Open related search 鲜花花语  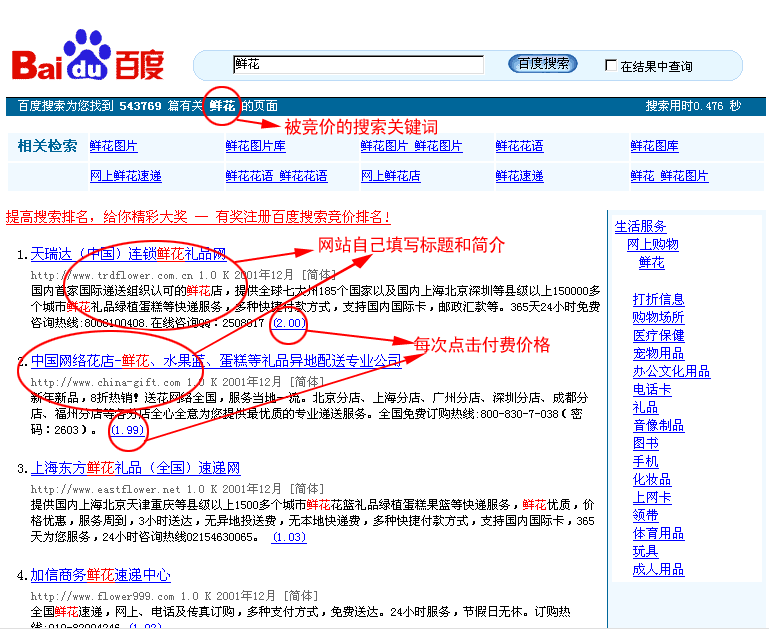(x=519, y=146)
